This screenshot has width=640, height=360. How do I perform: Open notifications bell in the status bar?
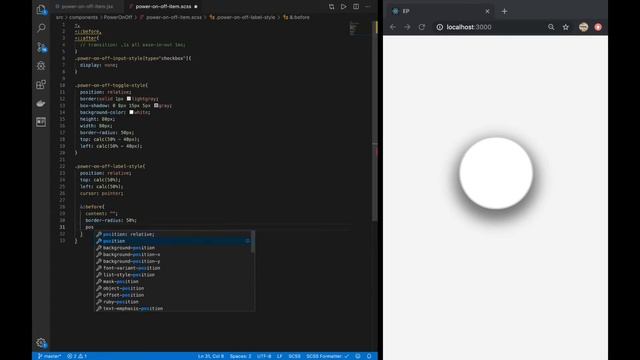[x=369, y=356]
